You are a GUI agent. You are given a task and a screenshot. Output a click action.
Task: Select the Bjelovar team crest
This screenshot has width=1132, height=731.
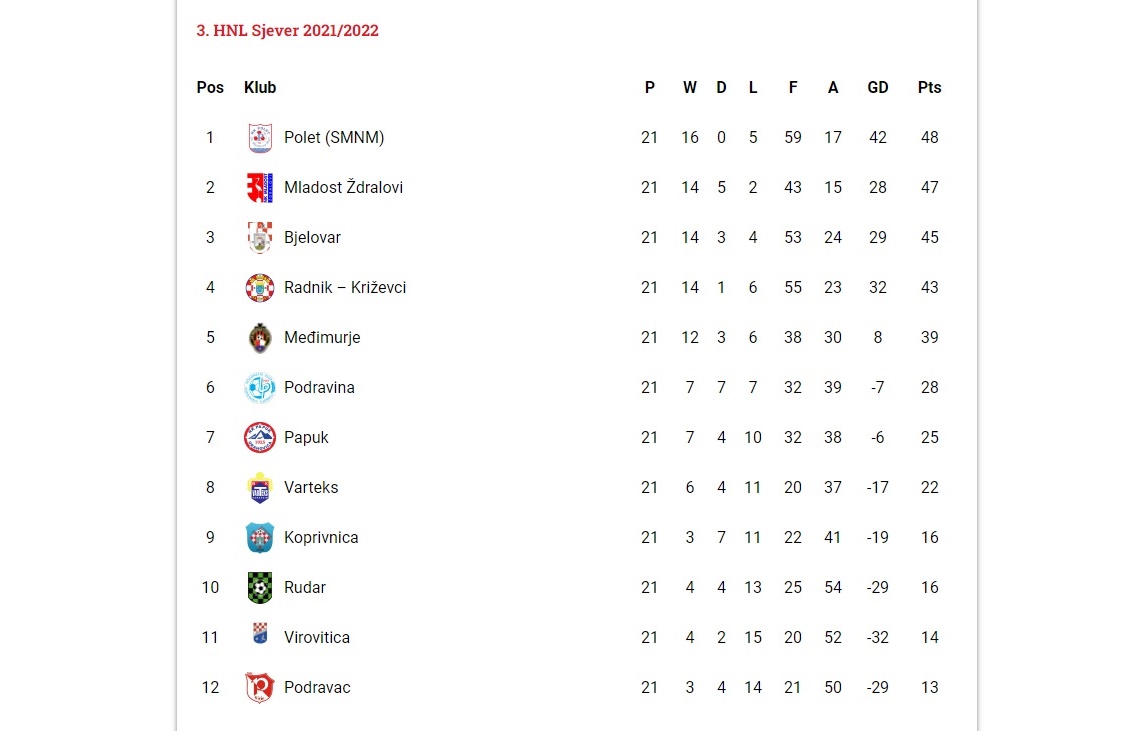point(260,237)
